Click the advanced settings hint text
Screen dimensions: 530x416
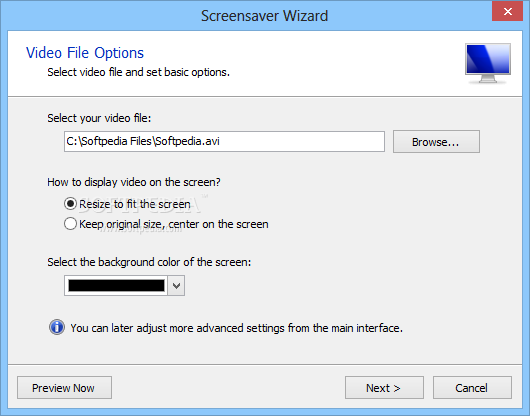237,328
